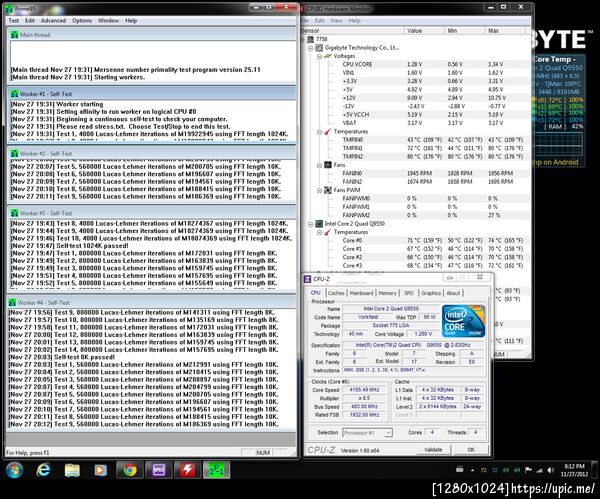Open the Advanced menu in Prime95
Image resolution: width=600 pixels, height=499 pixels.
(53, 21)
